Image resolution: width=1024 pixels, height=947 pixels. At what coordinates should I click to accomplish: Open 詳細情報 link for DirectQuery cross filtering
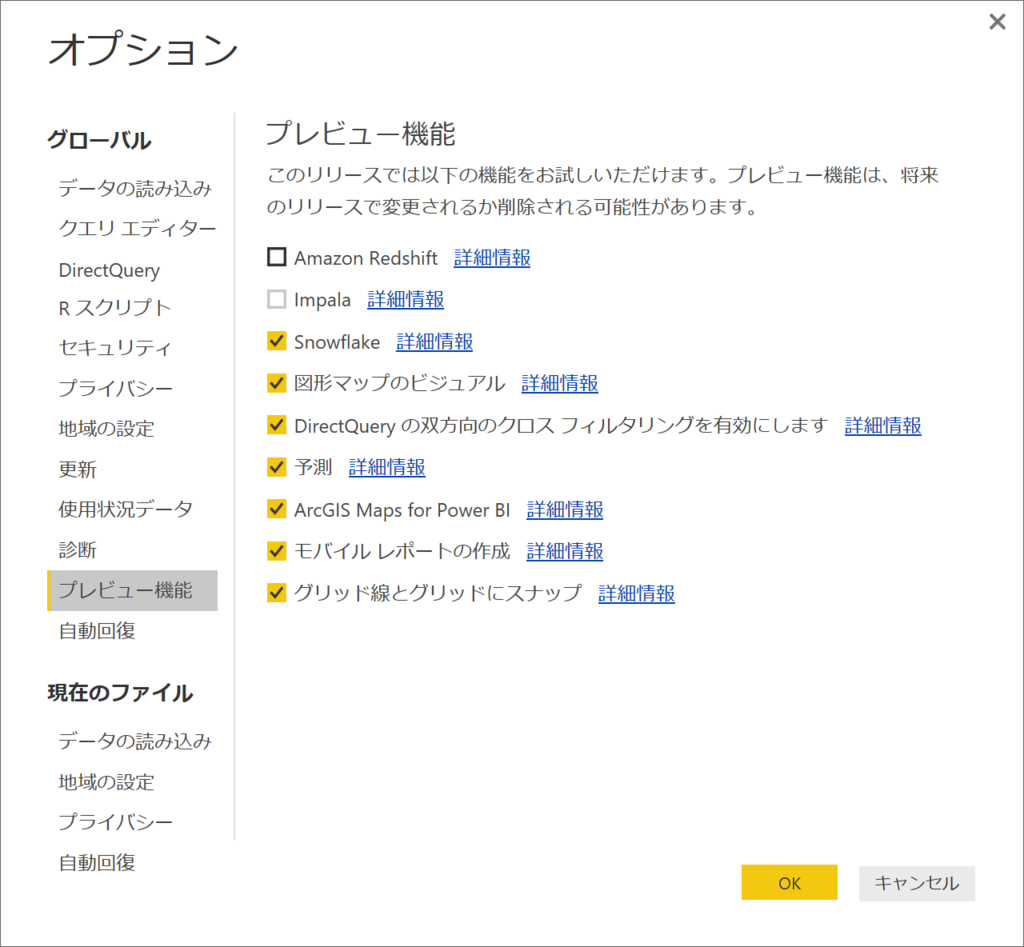883,426
